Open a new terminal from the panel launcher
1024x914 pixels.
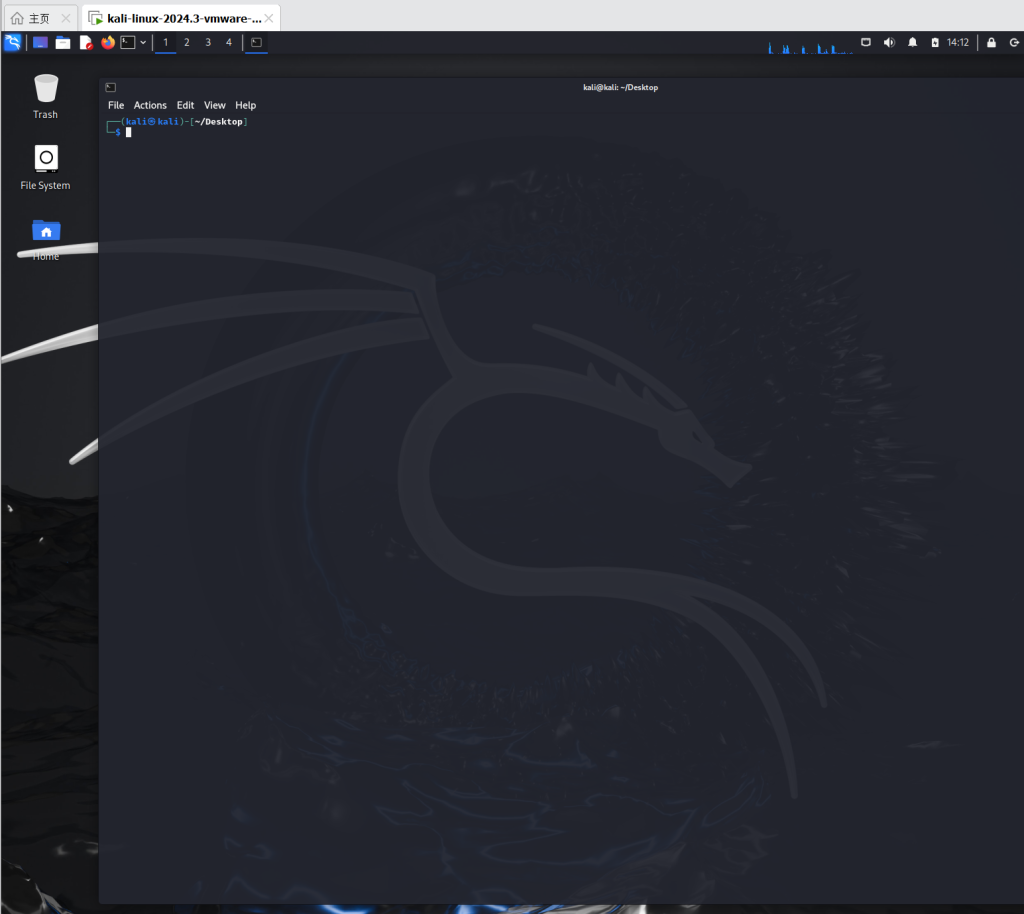[128, 42]
